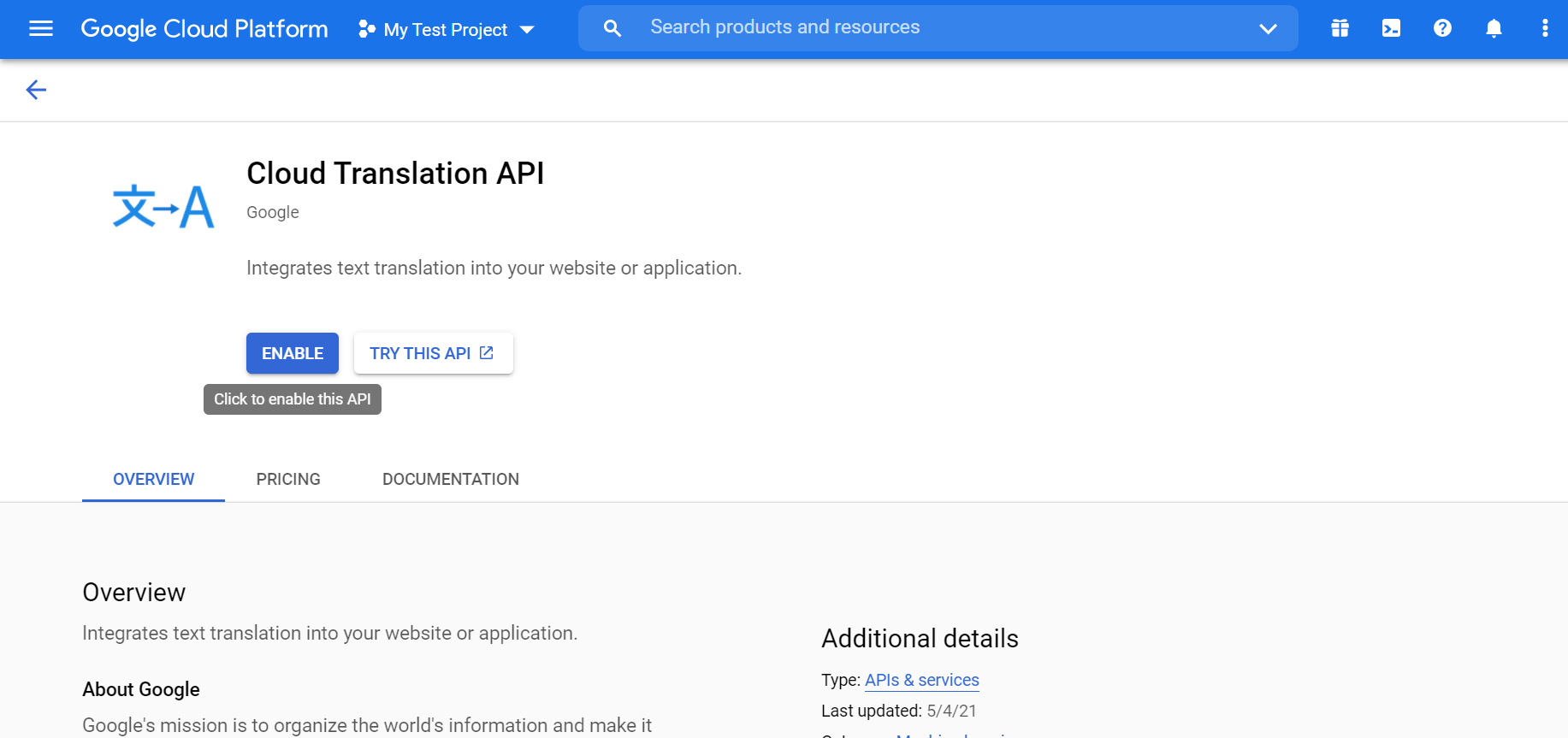Open notifications bell icon
The image size is (1568, 738).
tap(1494, 28)
